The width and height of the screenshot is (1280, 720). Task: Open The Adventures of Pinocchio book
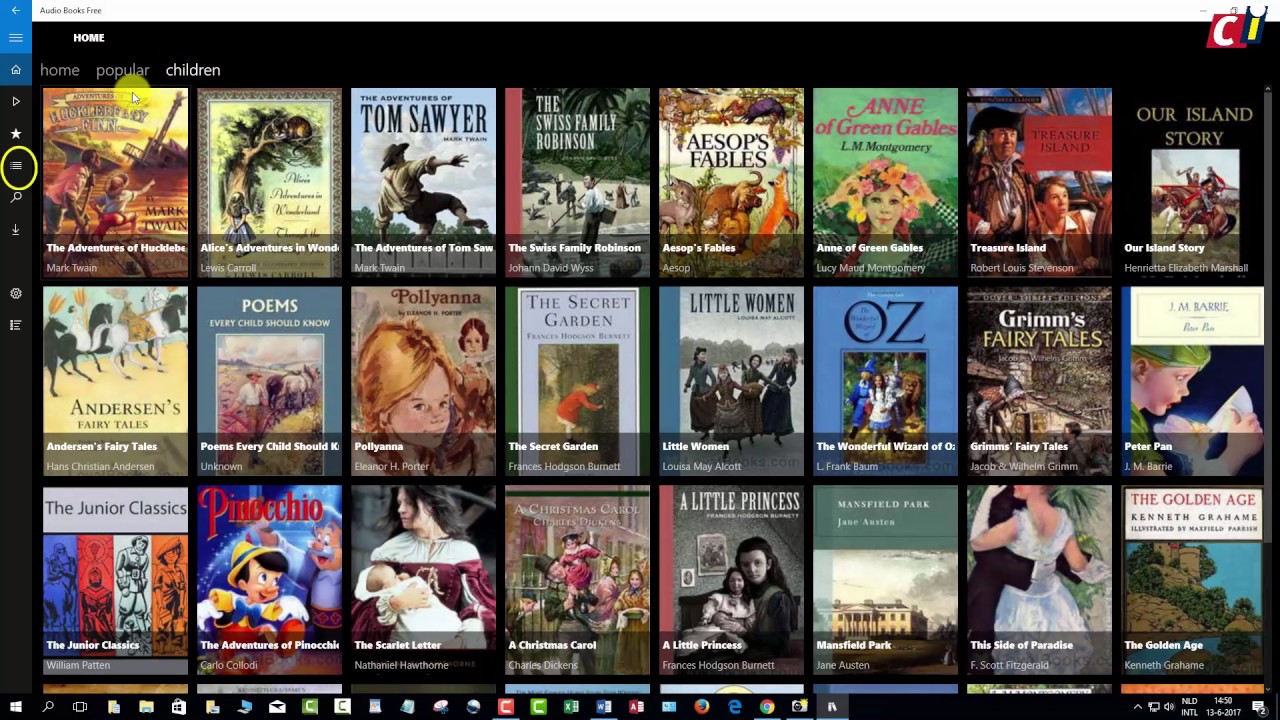(x=269, y=580)
